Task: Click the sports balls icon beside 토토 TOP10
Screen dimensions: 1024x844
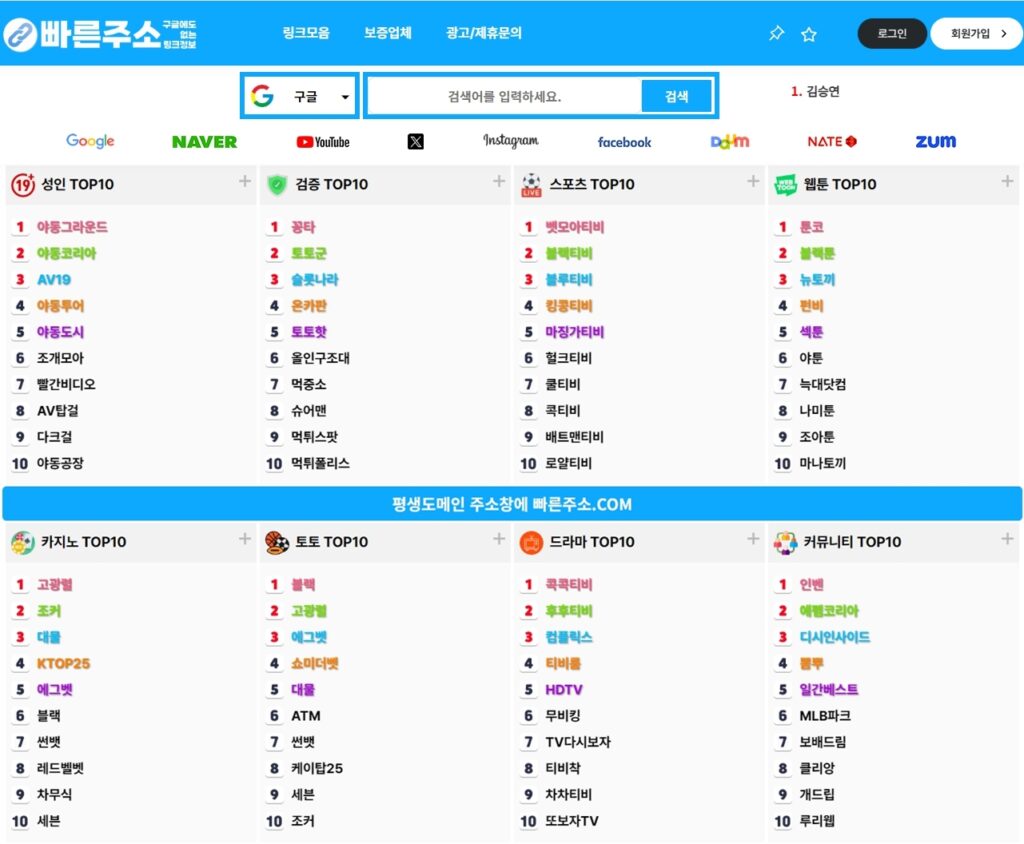Action: coord(277,542)
